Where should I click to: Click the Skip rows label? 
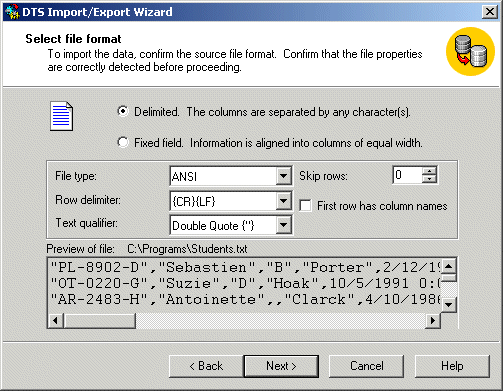pyautogui.click(x=323, y=176)
